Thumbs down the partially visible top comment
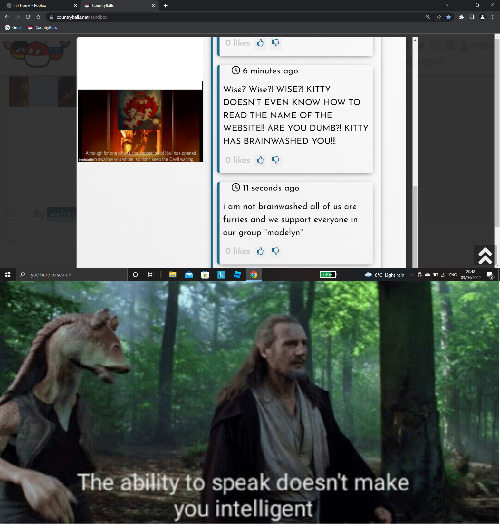 275,43
